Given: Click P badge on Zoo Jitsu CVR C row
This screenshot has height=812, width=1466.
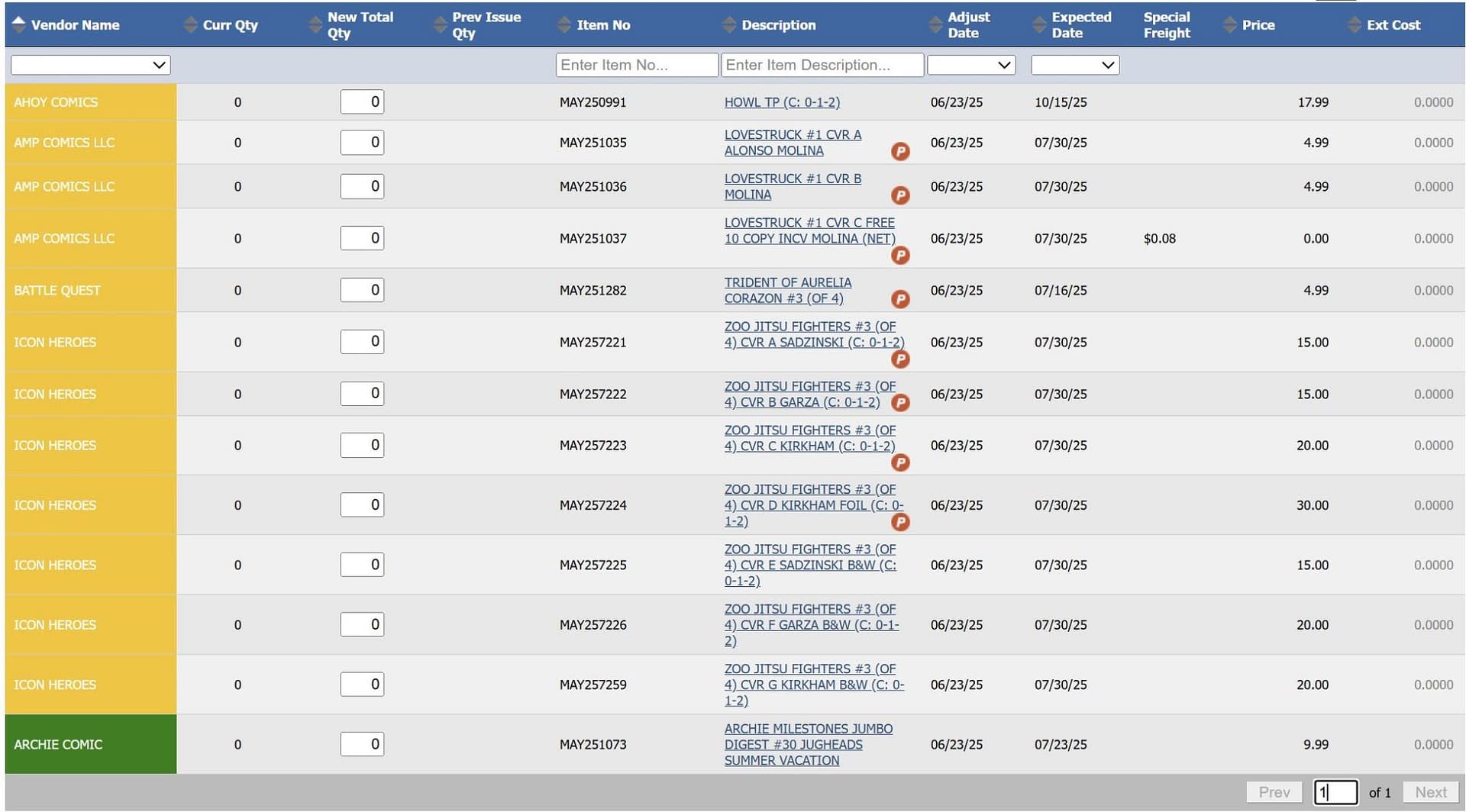Looking at the screenshot, I should click(900, 462).
